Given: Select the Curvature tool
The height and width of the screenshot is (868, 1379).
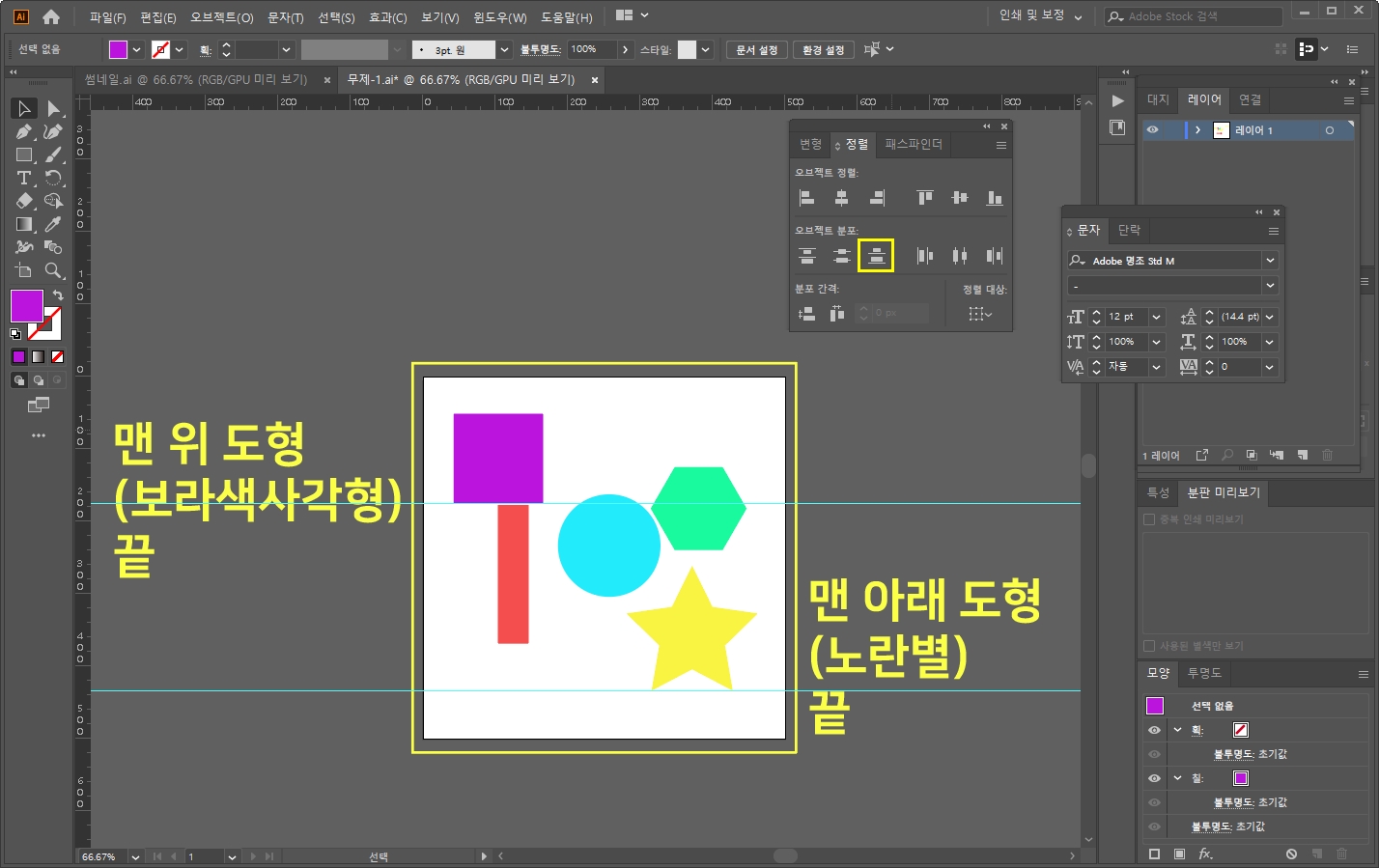Looking at the screenshot, I should pos(53,131).
